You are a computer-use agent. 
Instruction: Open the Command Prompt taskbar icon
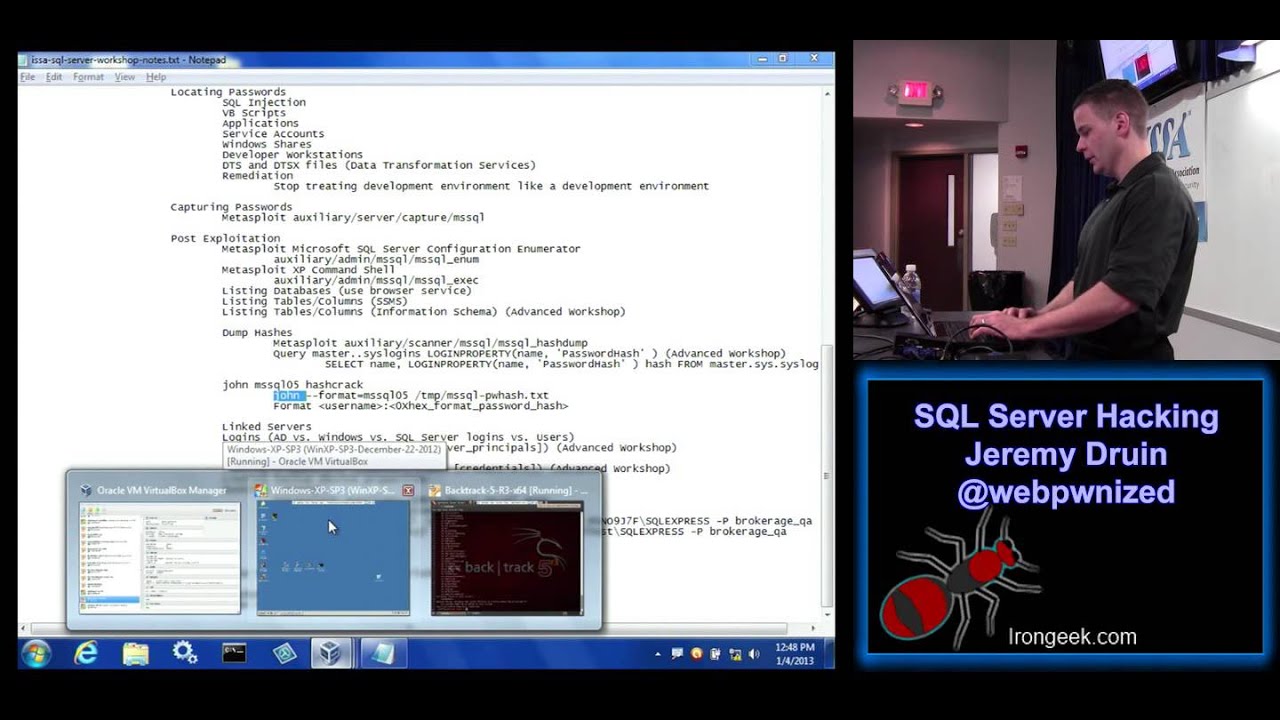point(235,654)
